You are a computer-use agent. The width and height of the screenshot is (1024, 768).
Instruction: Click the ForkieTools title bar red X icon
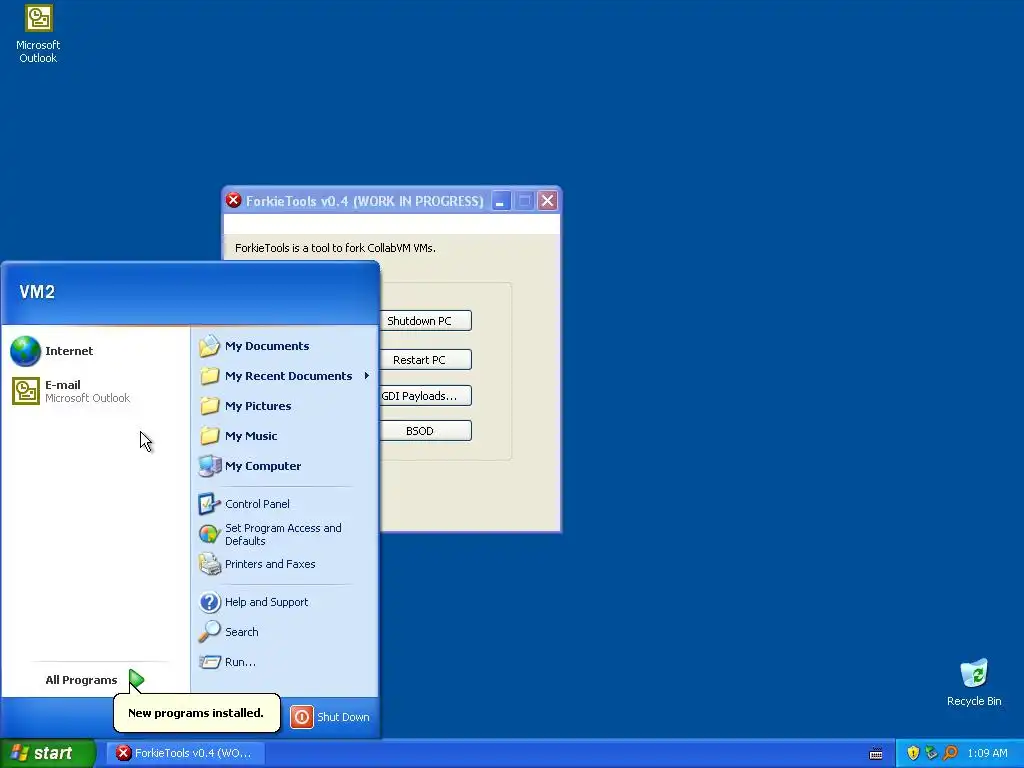(x=234, y=200)
